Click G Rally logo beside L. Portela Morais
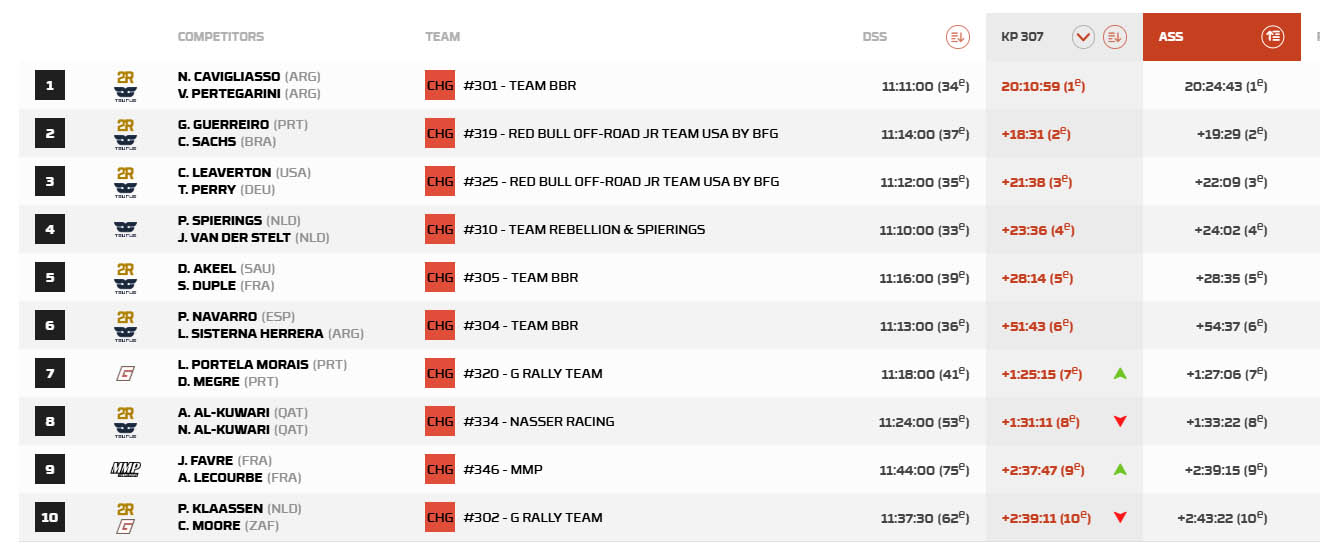Viewport: 1320px width, 560px height. [x=125, y=374]
